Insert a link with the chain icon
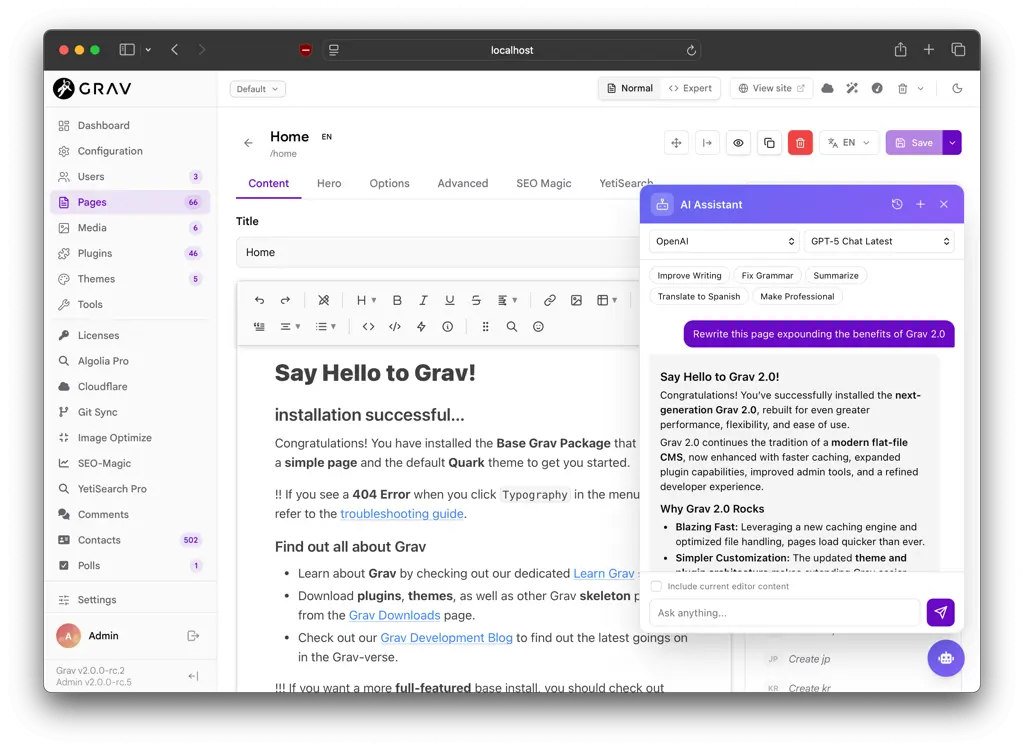Image resolution: width=1024 pixels, height=750 pixels. [549, 301]
